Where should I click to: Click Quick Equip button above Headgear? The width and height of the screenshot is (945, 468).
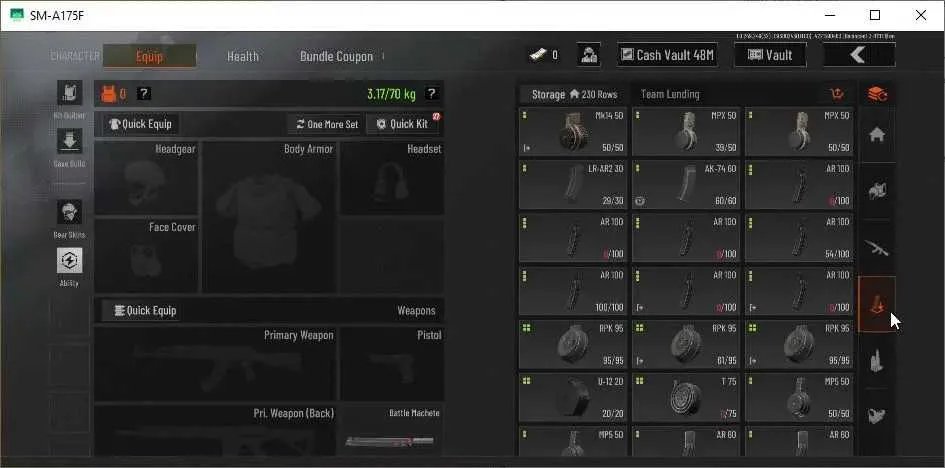tap(140, 124)
